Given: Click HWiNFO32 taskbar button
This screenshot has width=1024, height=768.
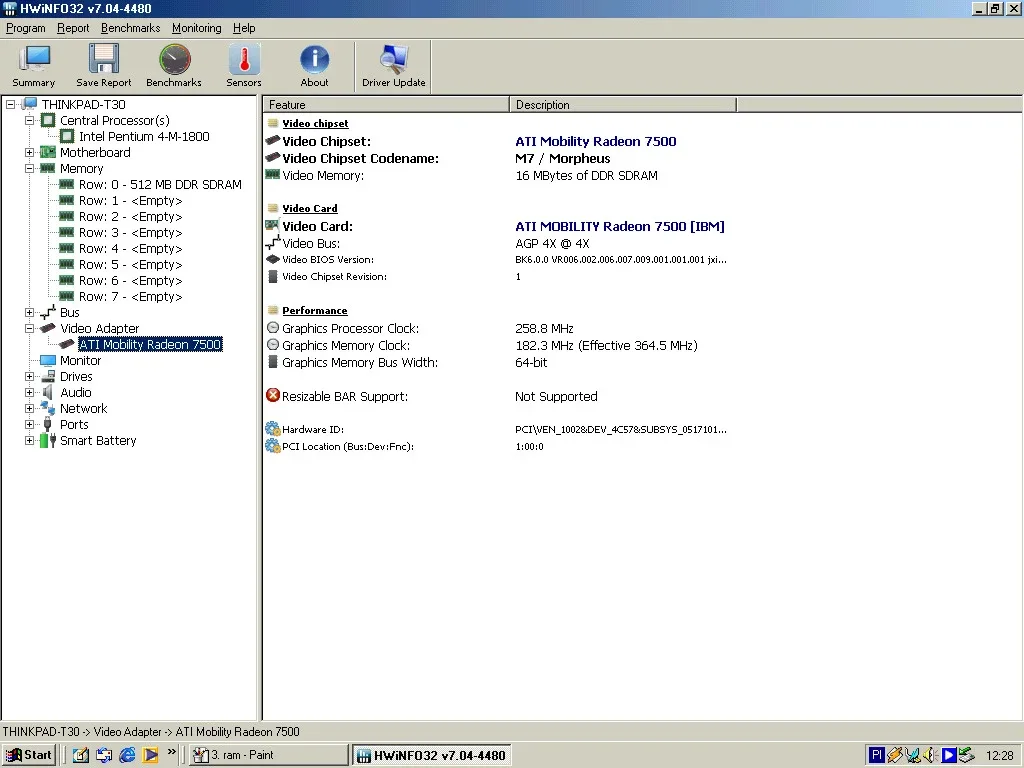Looking at the screenshot, I should 432,755.
